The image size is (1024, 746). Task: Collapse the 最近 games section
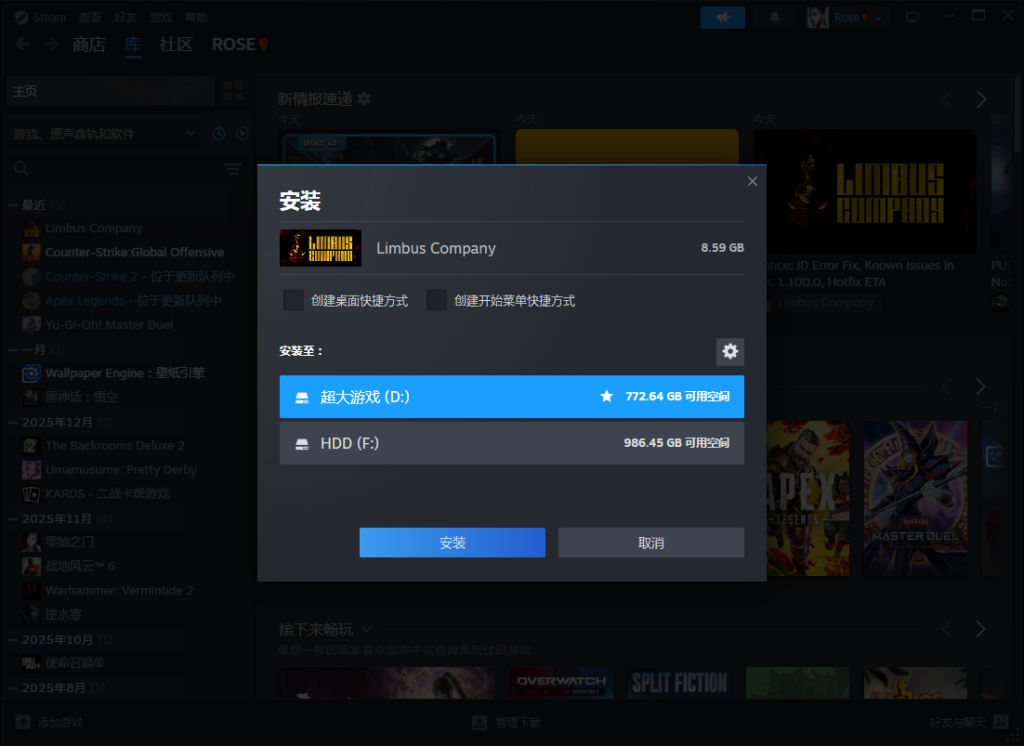coord(12,204)
